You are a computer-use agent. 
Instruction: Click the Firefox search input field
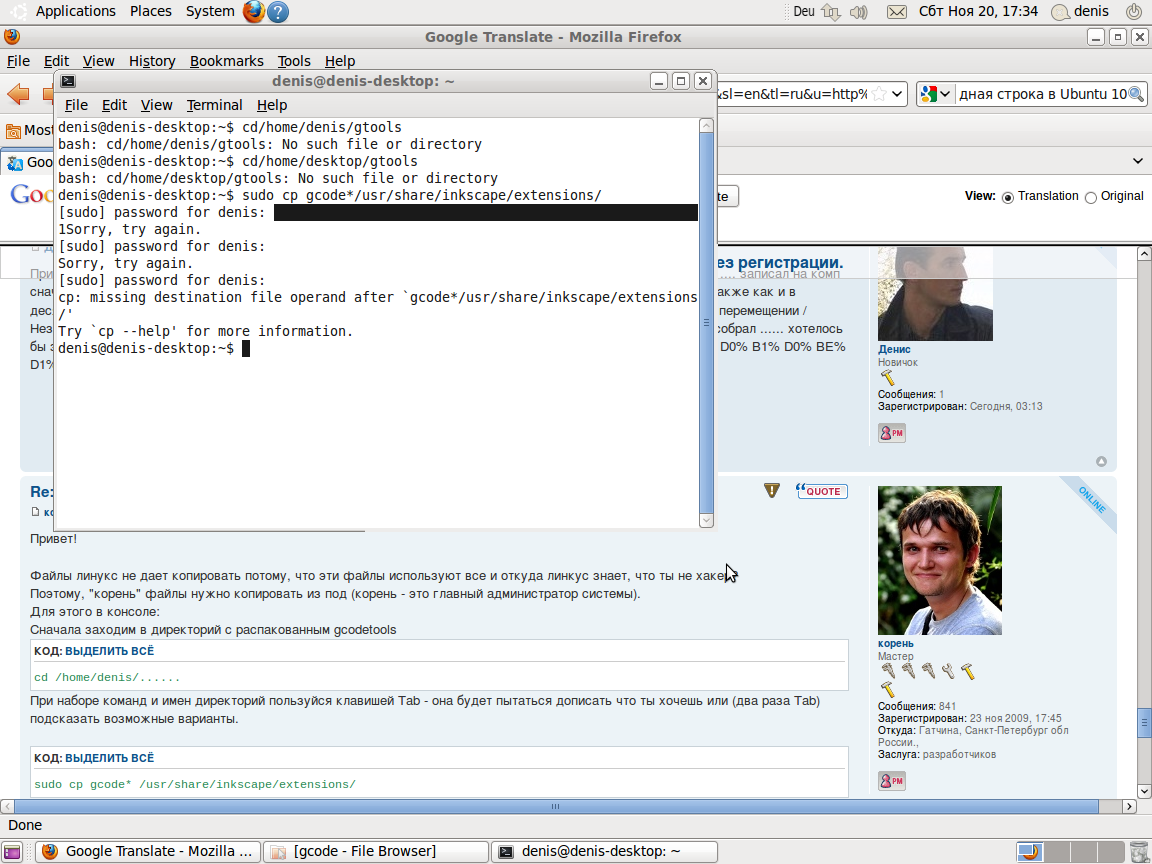1042,94
